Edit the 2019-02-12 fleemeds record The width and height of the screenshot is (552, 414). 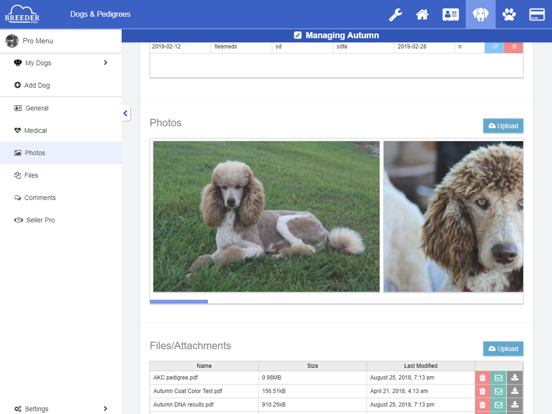coord(494,47)
